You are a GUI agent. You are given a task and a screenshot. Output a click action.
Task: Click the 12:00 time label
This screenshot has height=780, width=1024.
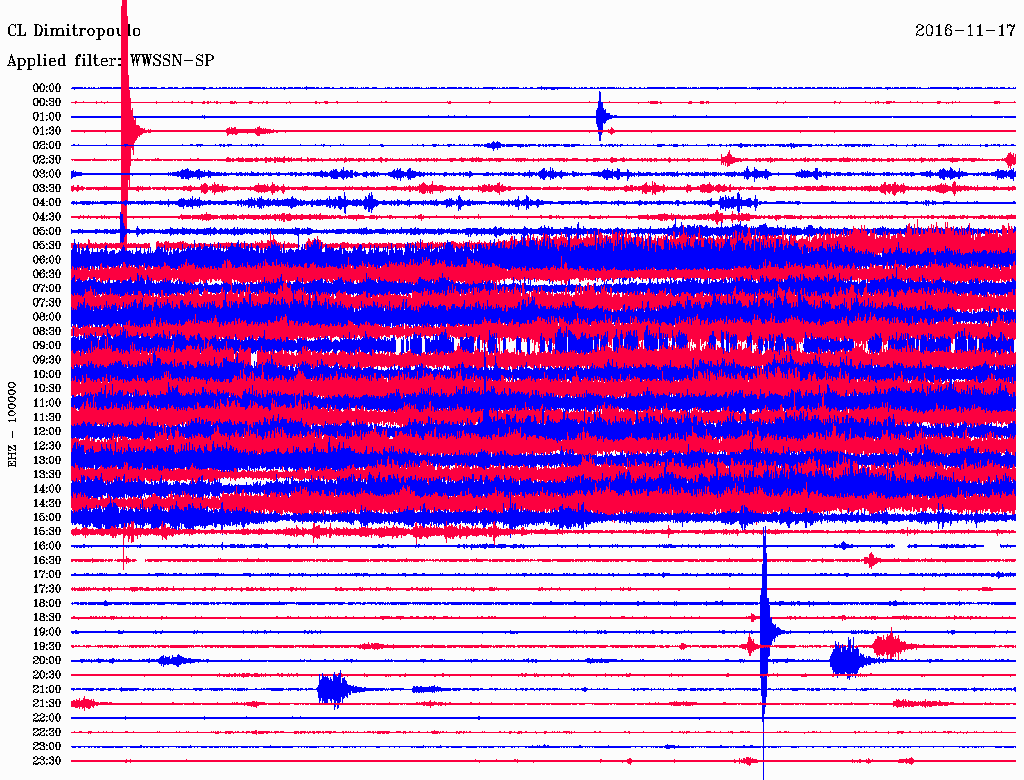[x=47, y=432]
